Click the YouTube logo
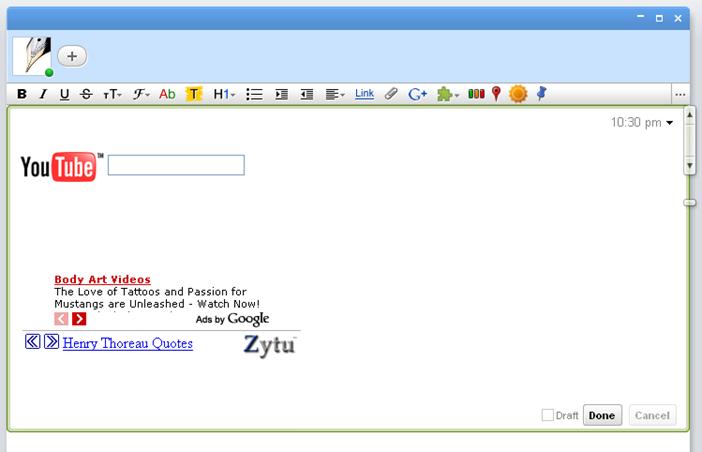Image resolution: width=702 pixels, height=452 pixels. [x=61, y=167]
